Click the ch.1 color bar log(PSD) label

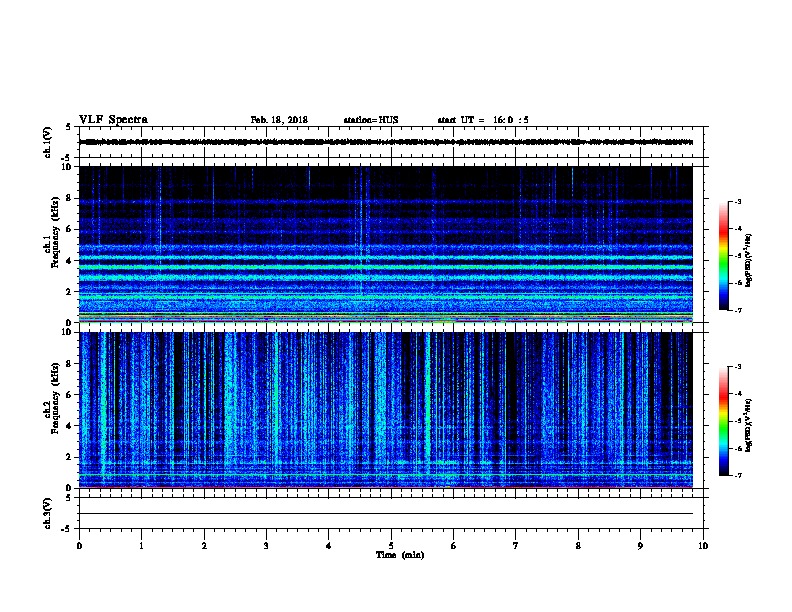[x=748, y=260]
